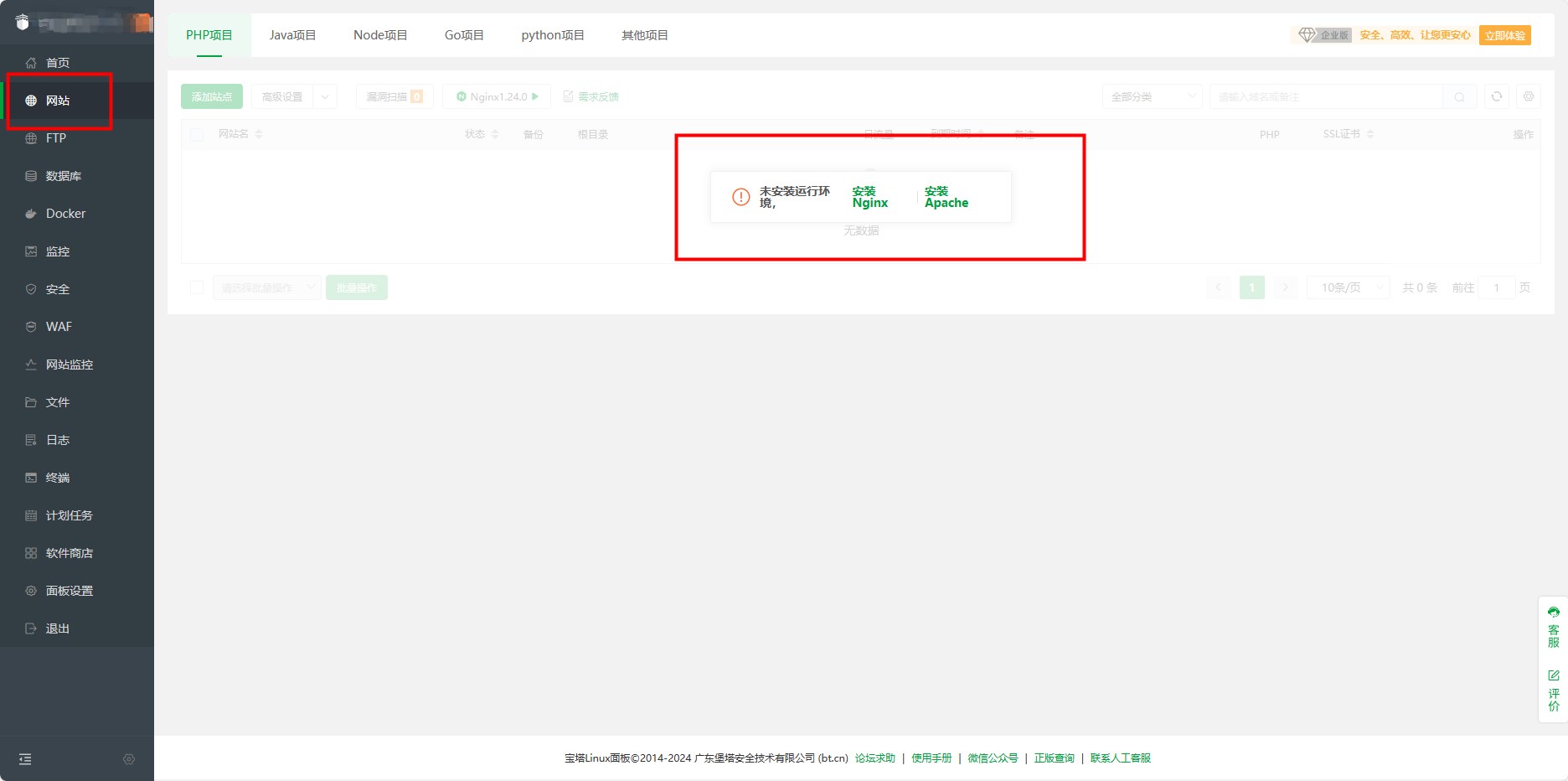Image resolution: width=1568 pixels, height=781 pixels.
Task: Sort by SSL证书 column arrows
Action: [x=1370, y=134]
